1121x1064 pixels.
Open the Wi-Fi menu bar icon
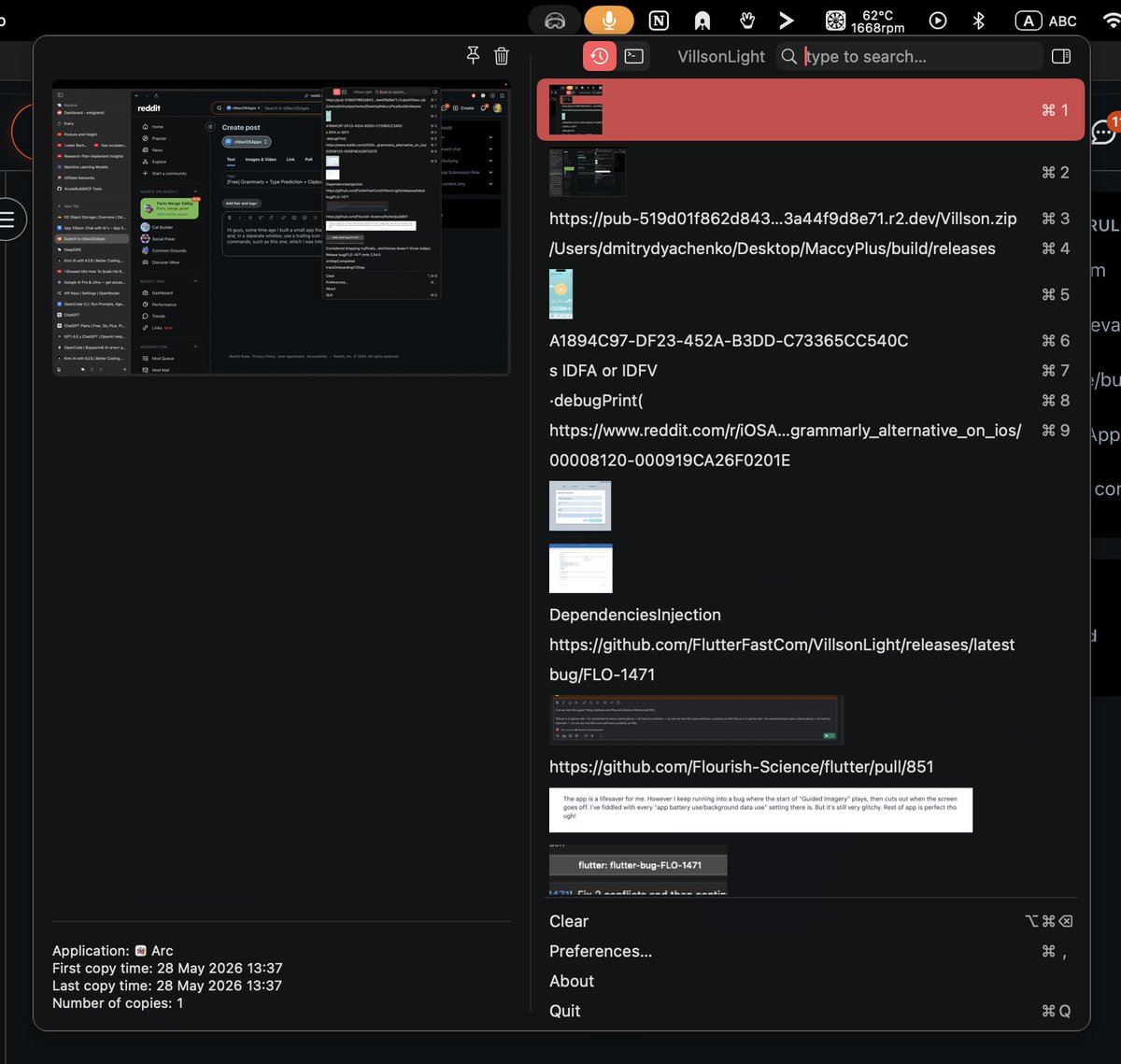tap(1112, 21)
